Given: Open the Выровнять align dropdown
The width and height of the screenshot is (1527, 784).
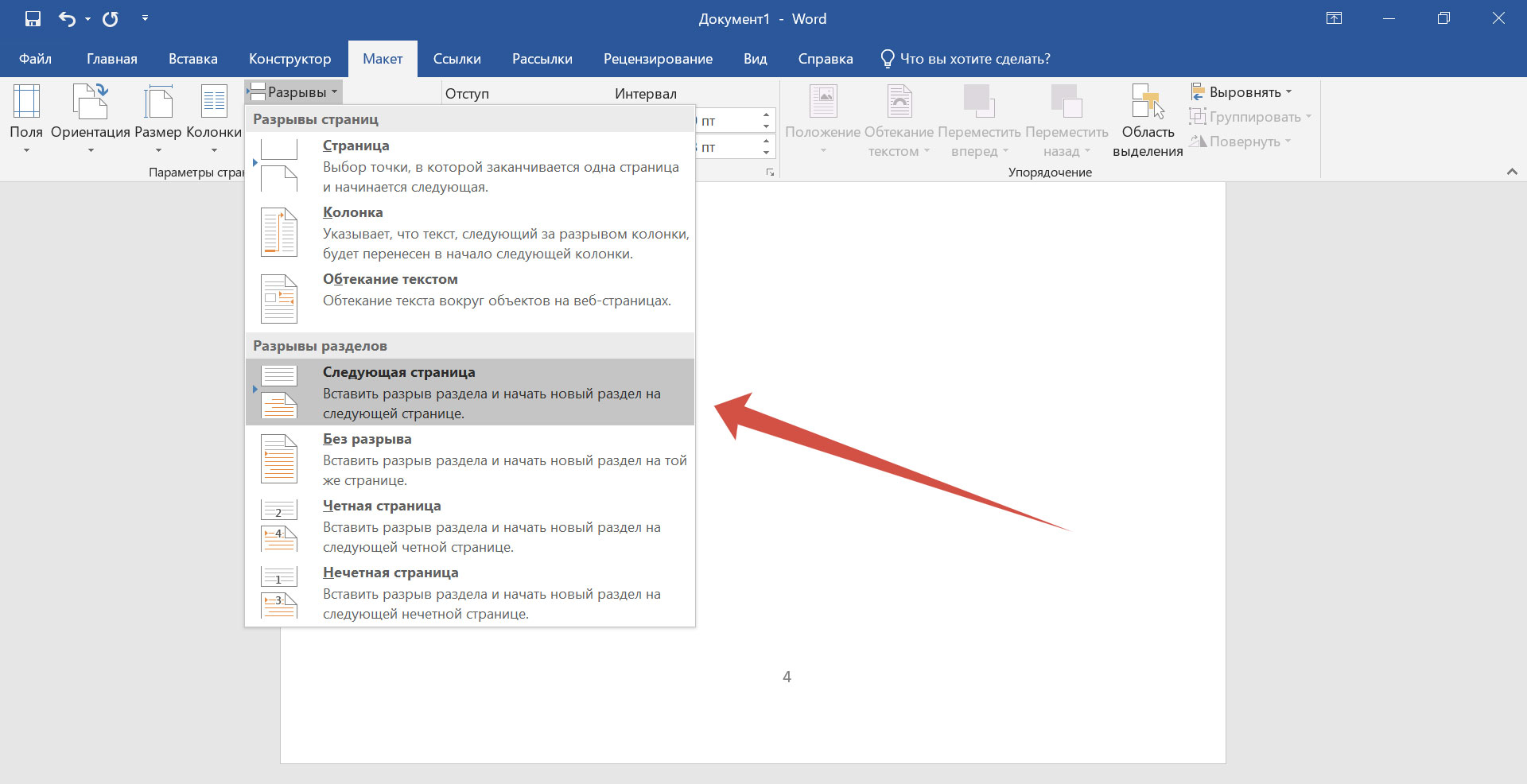Looking at the screenshot, I should point(1241,92).
